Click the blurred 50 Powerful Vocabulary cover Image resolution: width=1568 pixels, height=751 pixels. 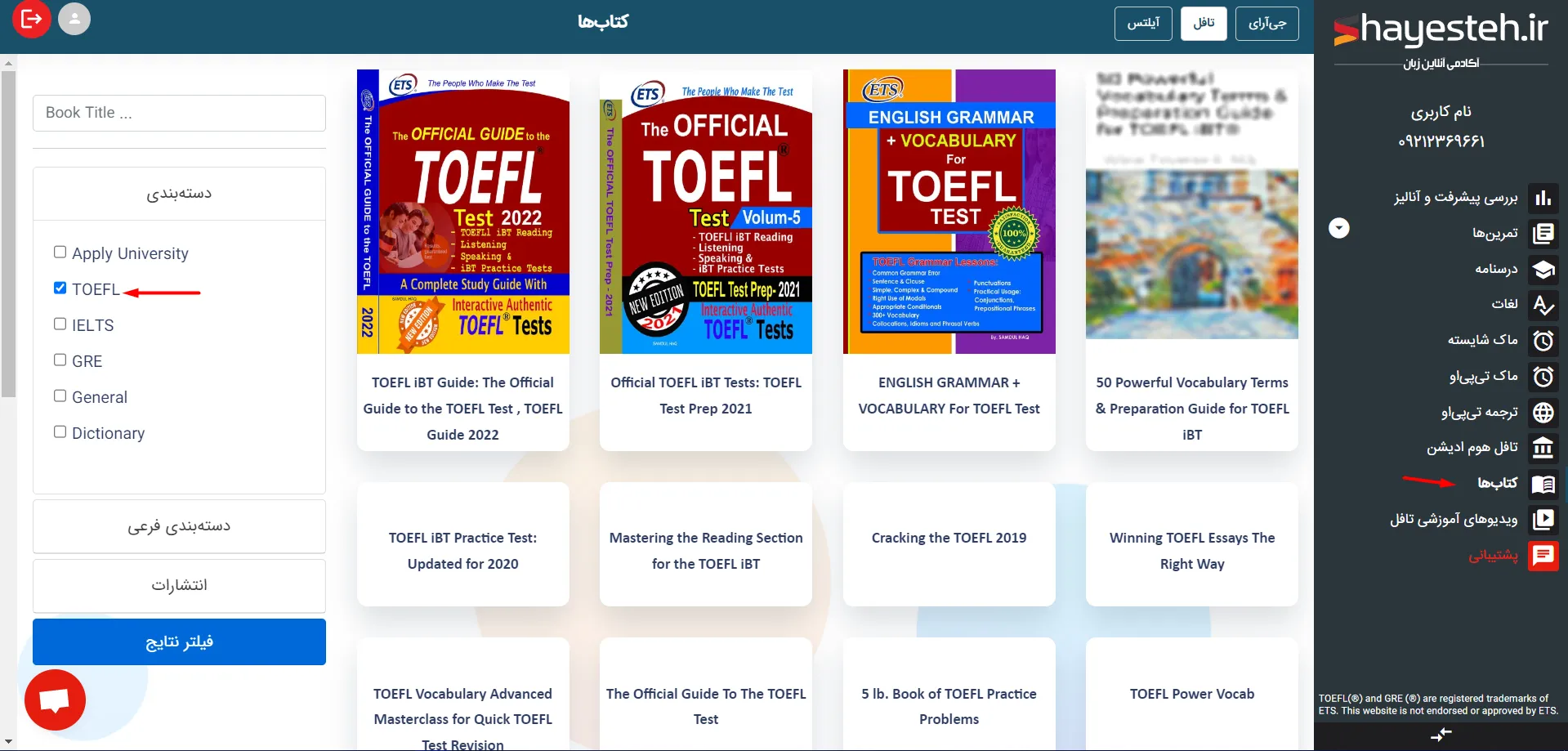(1192, 204)
